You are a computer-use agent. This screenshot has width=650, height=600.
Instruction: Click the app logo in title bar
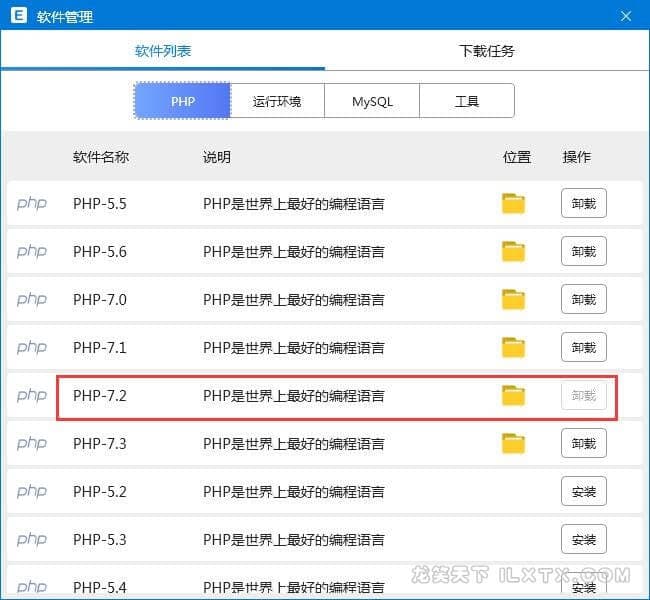pos(19,16)
